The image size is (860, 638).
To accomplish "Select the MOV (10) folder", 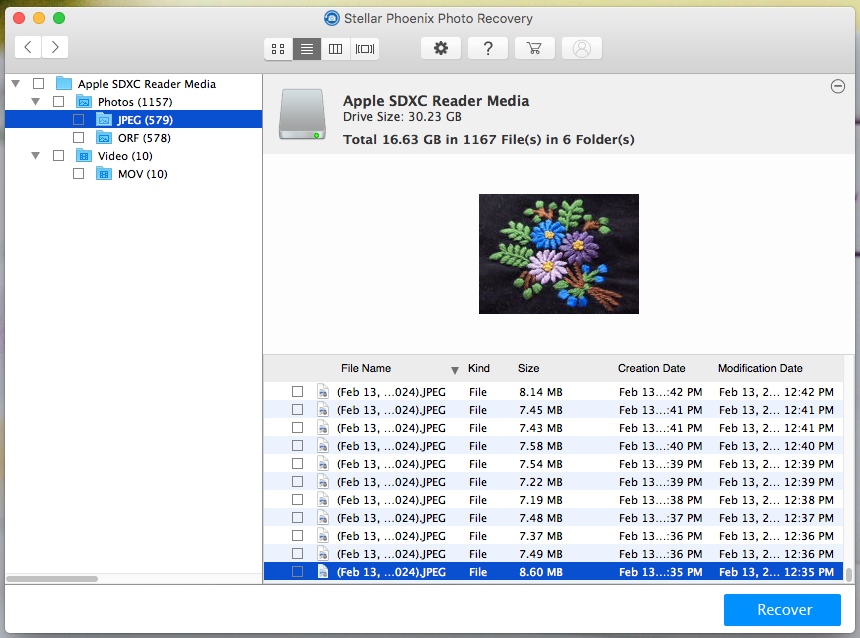I will coord(142,174).
